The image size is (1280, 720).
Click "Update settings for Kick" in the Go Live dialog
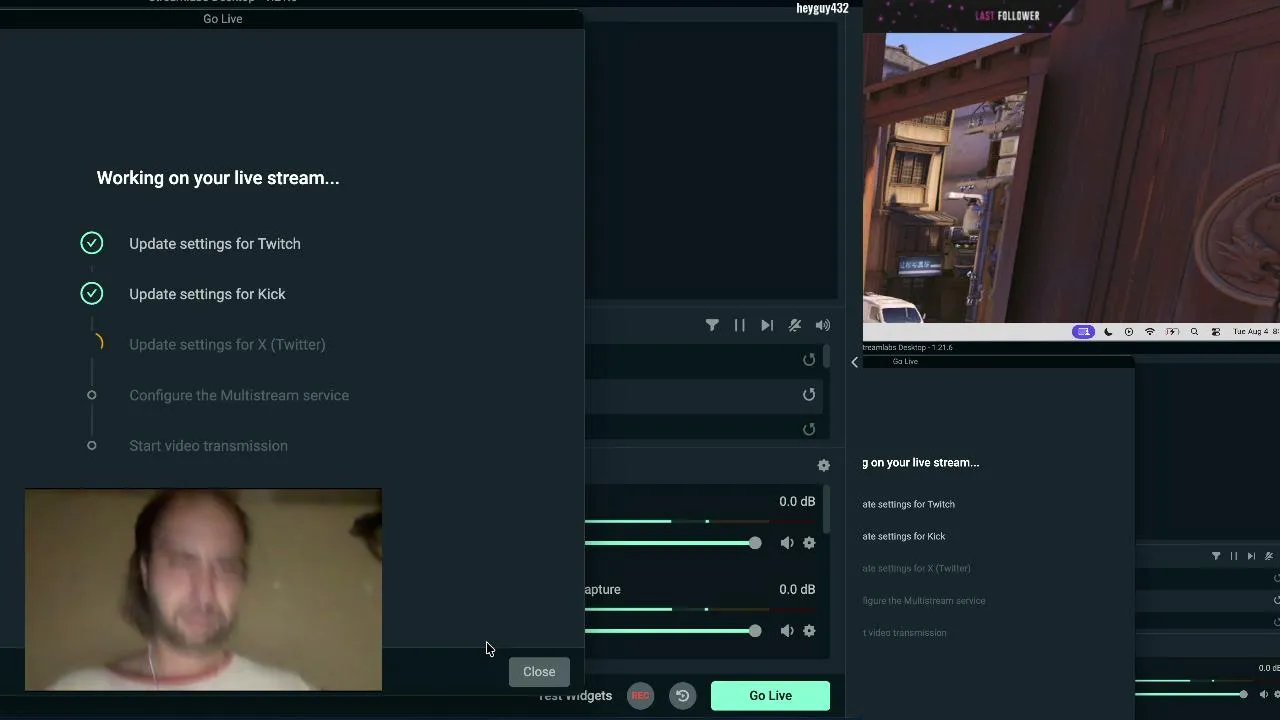point(207,294)
